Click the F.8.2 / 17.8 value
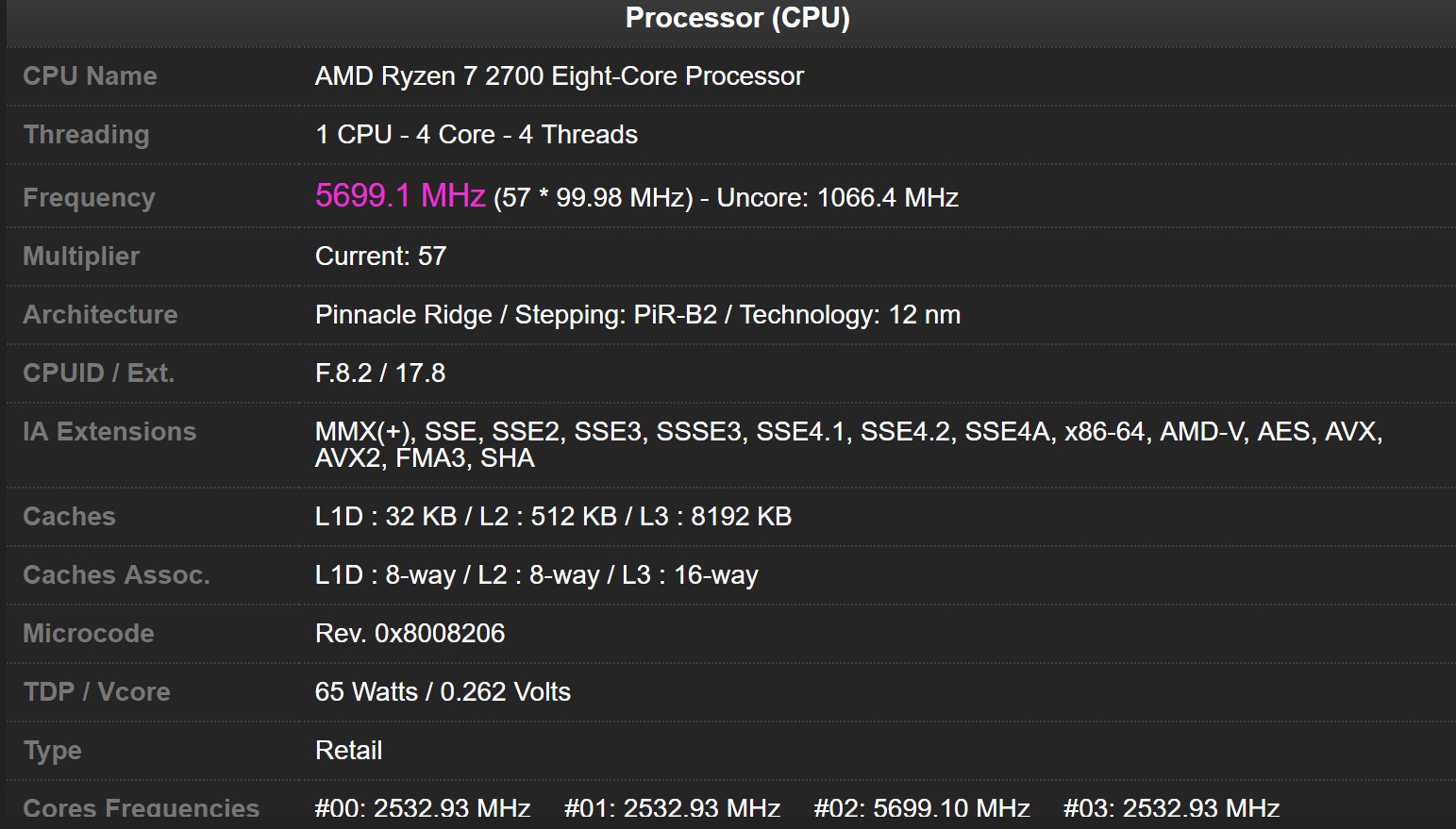 click(380, 373)
